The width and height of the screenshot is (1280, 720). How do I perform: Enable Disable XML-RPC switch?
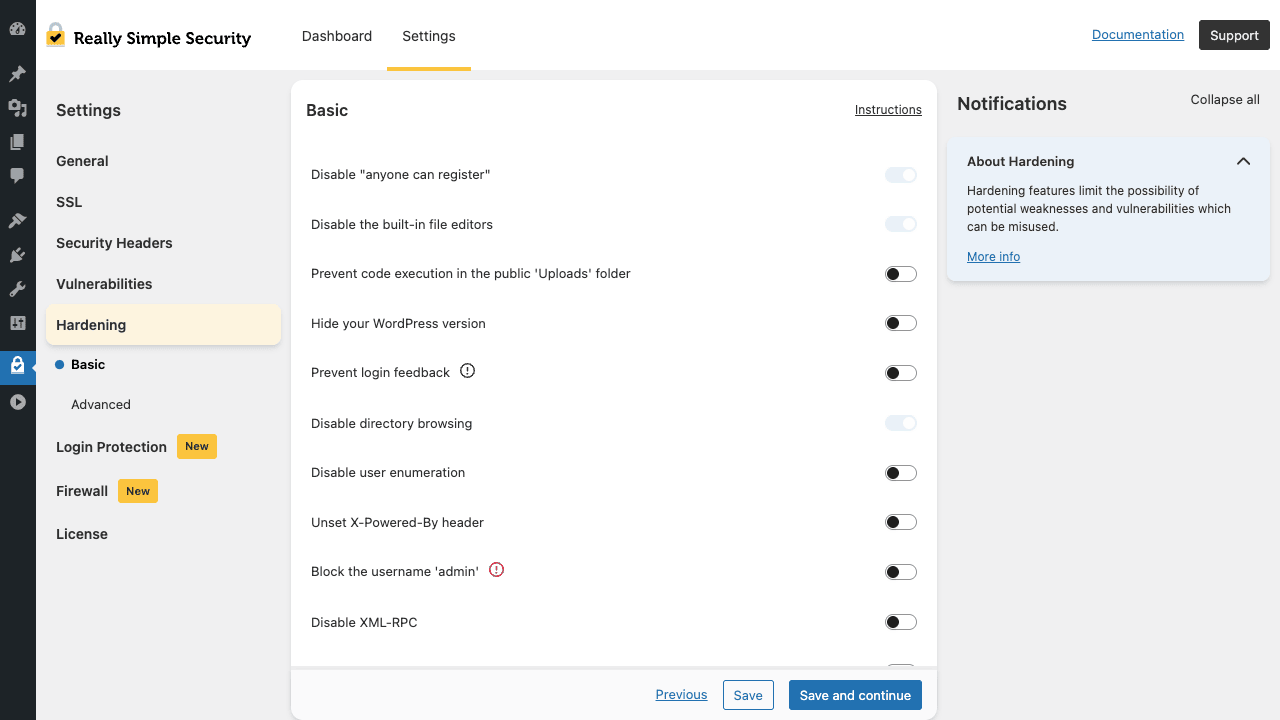[x=901, y=622]
